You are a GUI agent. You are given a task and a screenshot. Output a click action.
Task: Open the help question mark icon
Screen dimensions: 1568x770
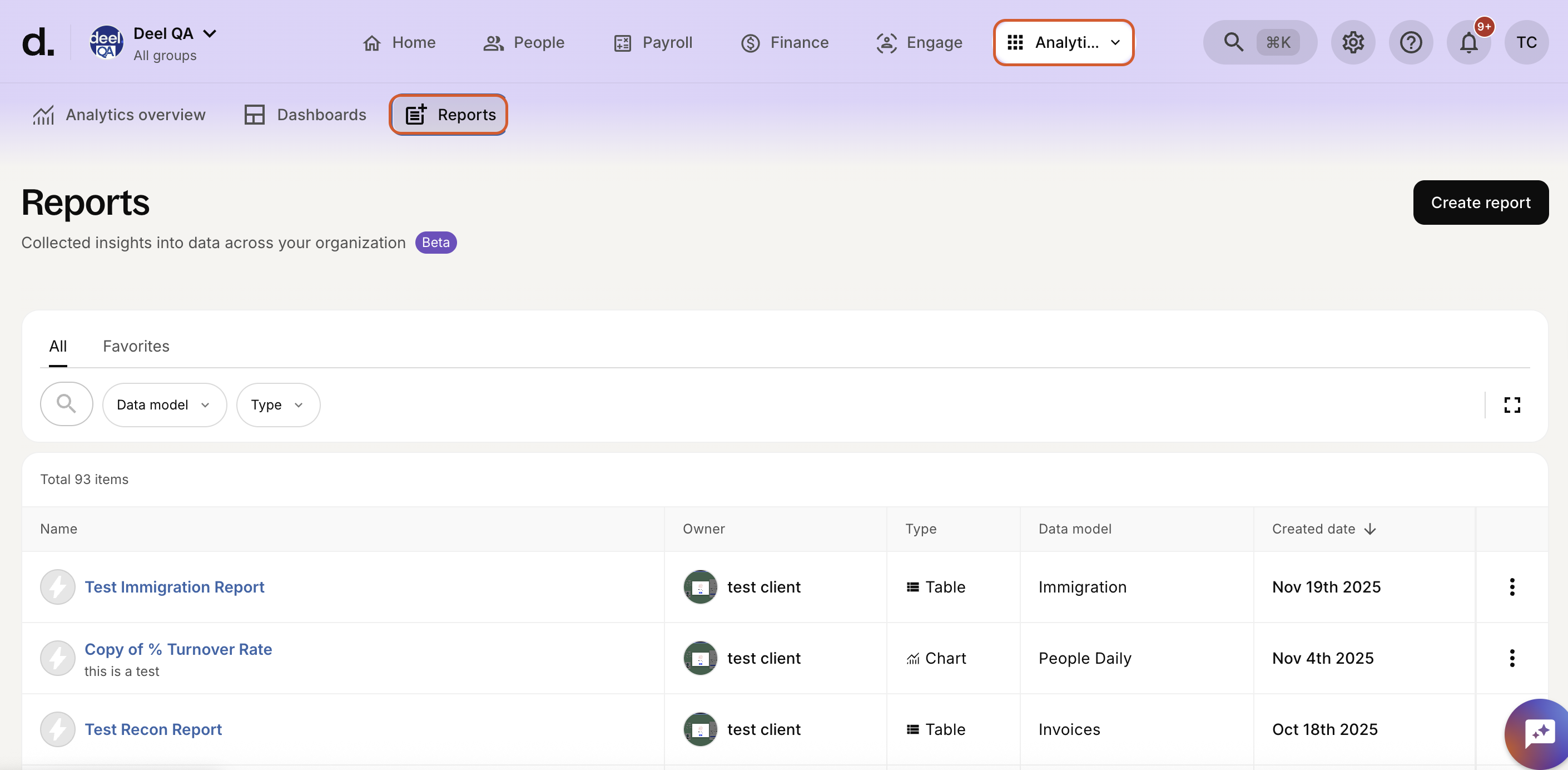1410,42
